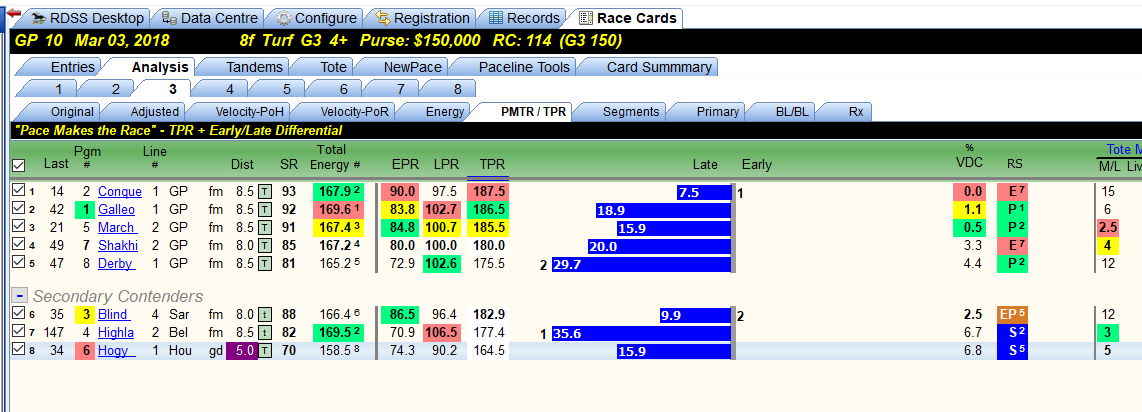The width and height of the screenshot is (1142, 412).
Task: Sort by the Total Energy # header
Action: (336, 157)
